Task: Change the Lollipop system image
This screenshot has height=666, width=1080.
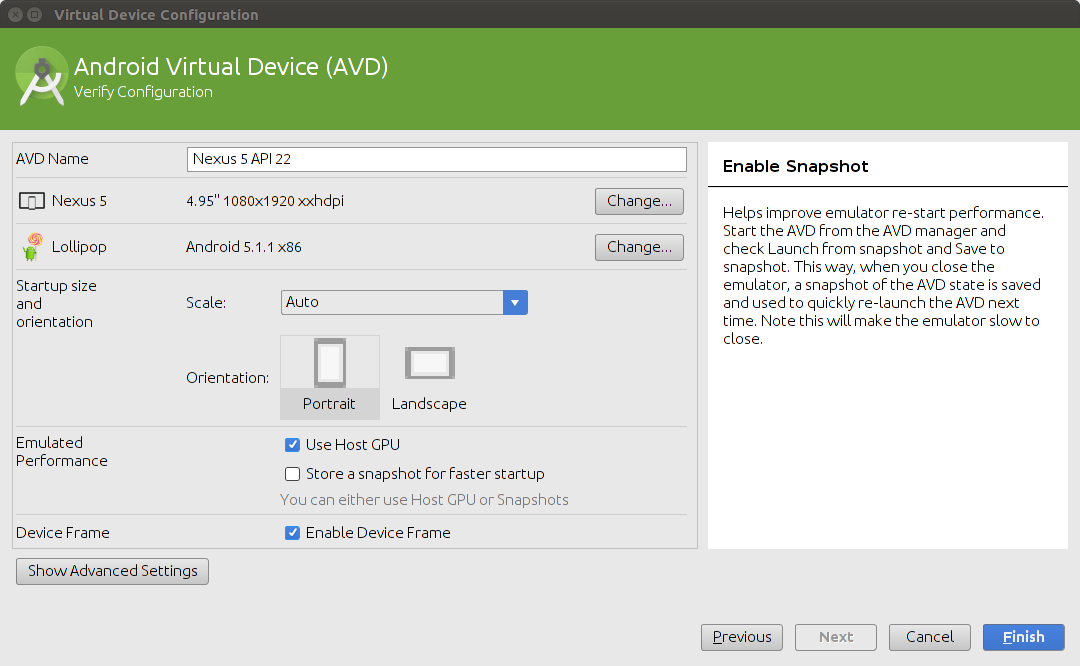Action: tap(639, 247)
